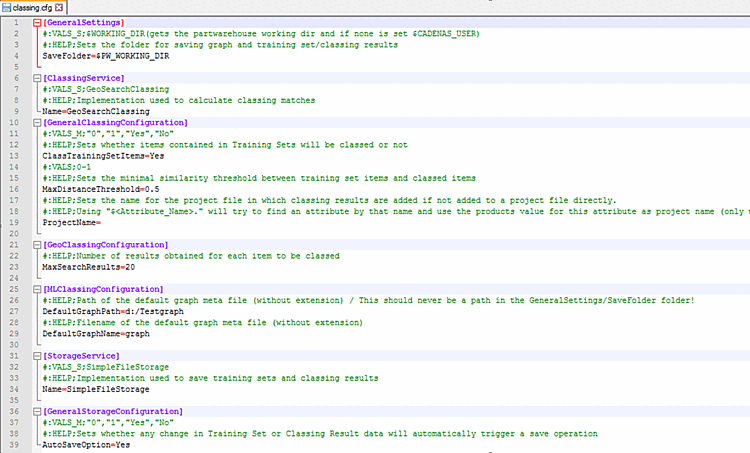Viewport: 750px width, 453px height.
Task: Collapse the [GeoClassingConfiguration] fold
Action: click(37, 245)
